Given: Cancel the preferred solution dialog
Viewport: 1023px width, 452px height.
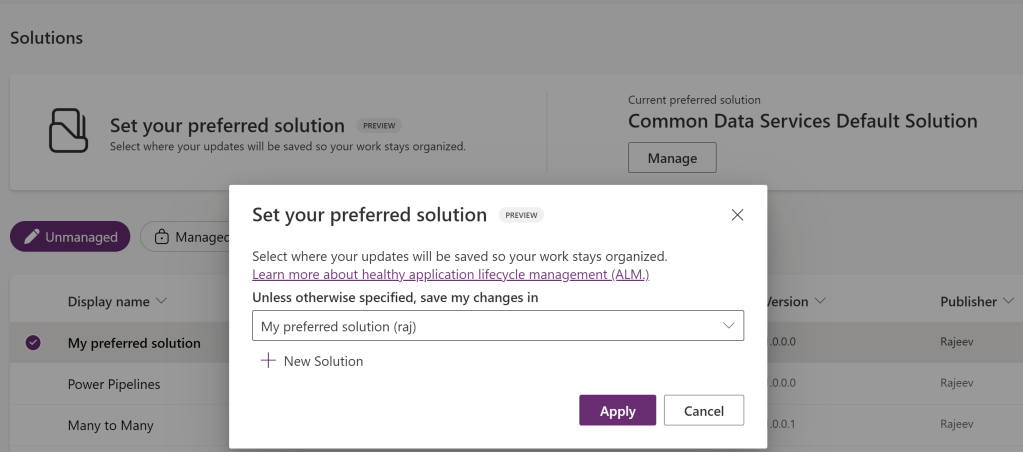Looking at the screenshot, I should click(x=703, y=411).
